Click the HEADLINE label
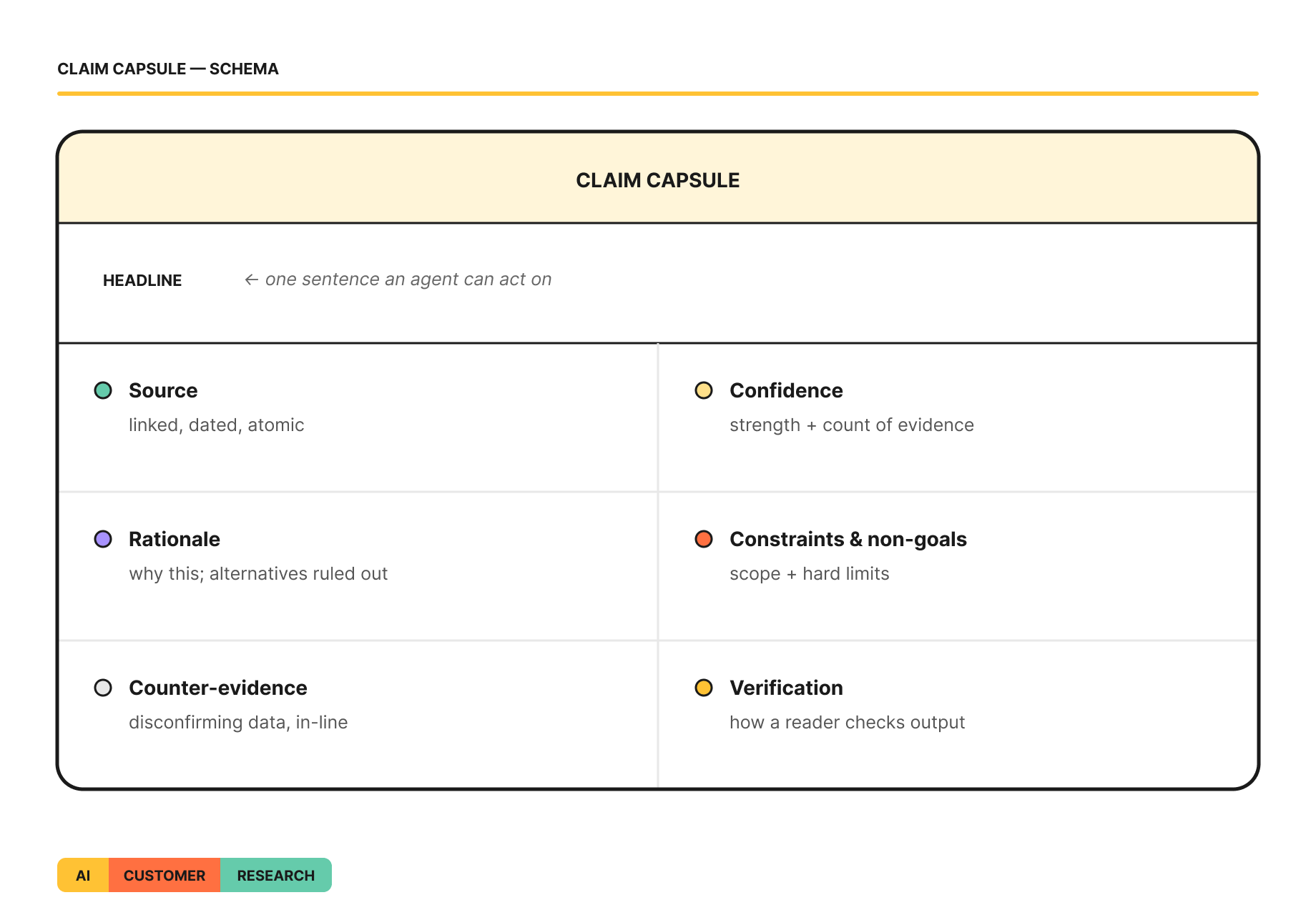 [142, 280]
